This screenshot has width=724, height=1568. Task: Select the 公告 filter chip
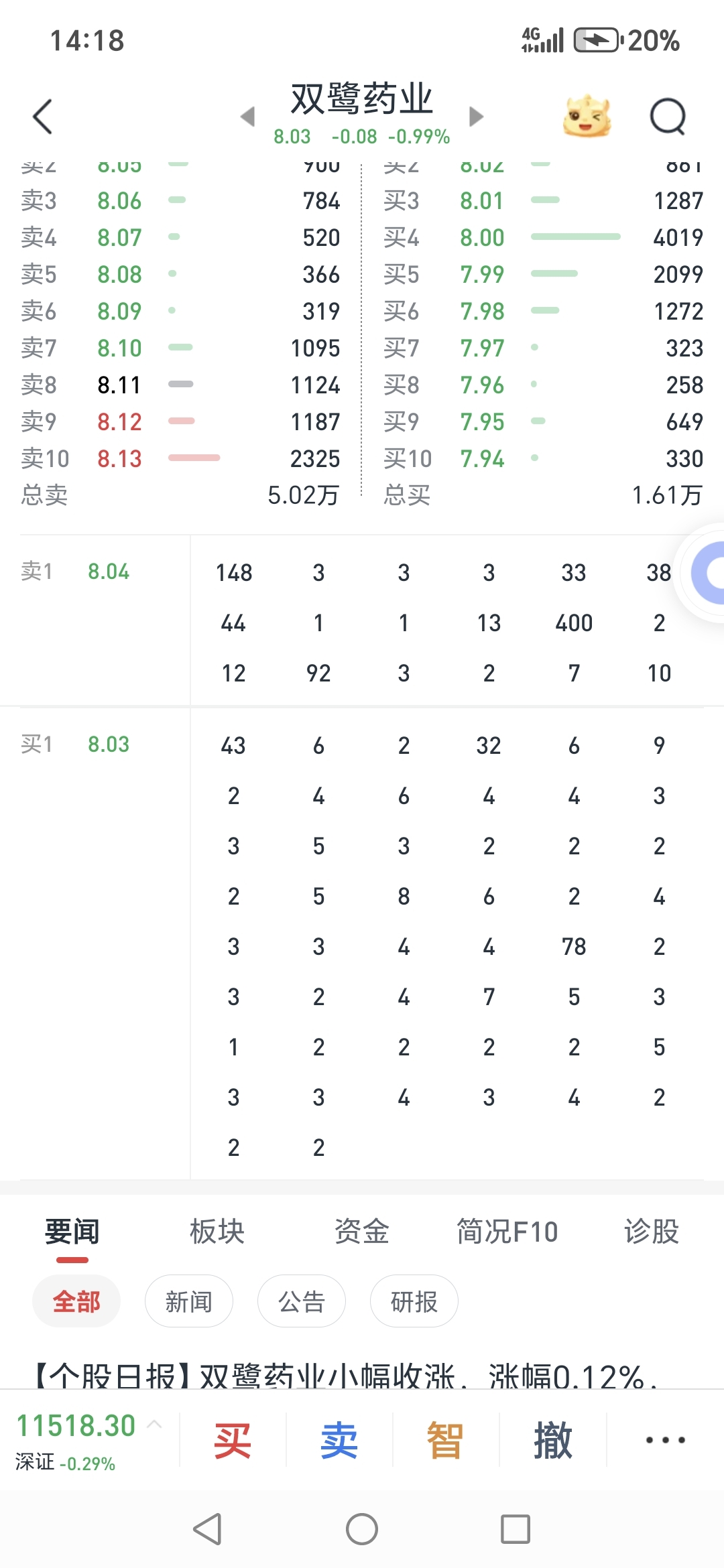302,1301
